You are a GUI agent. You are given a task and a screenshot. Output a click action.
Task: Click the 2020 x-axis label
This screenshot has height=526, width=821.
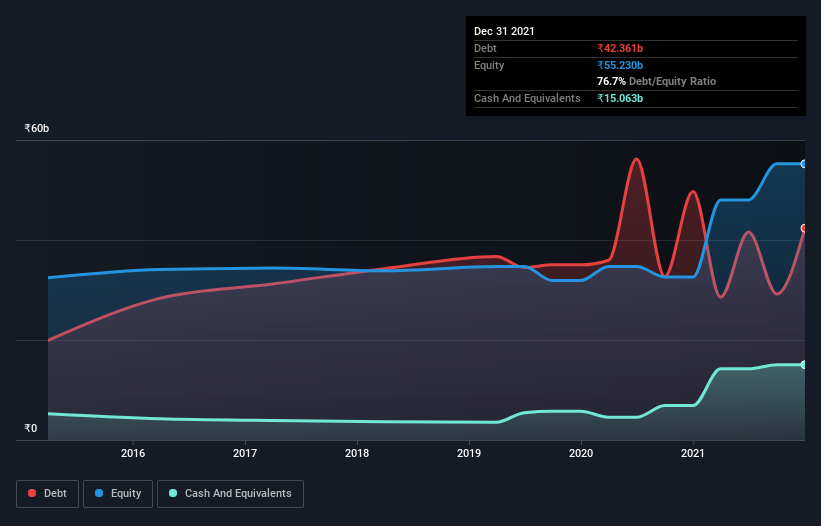(581, 453)
